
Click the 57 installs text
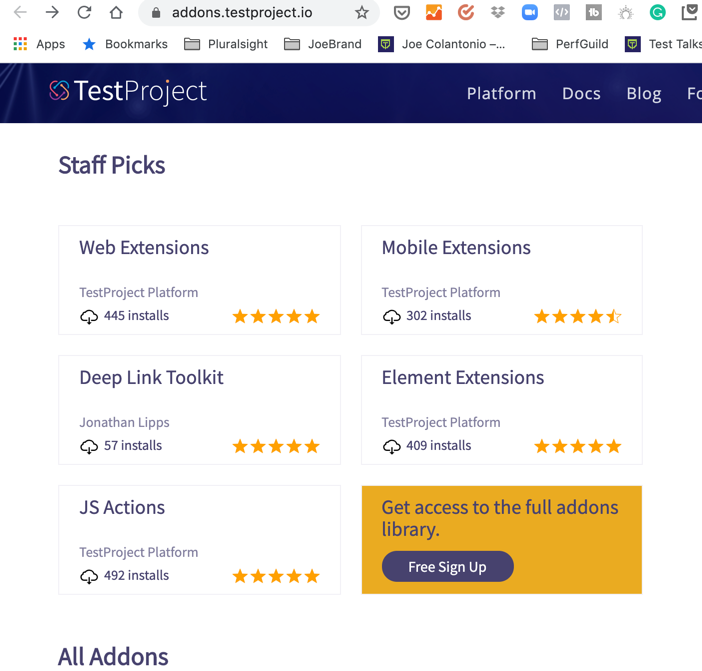click(x=133, y=445)
